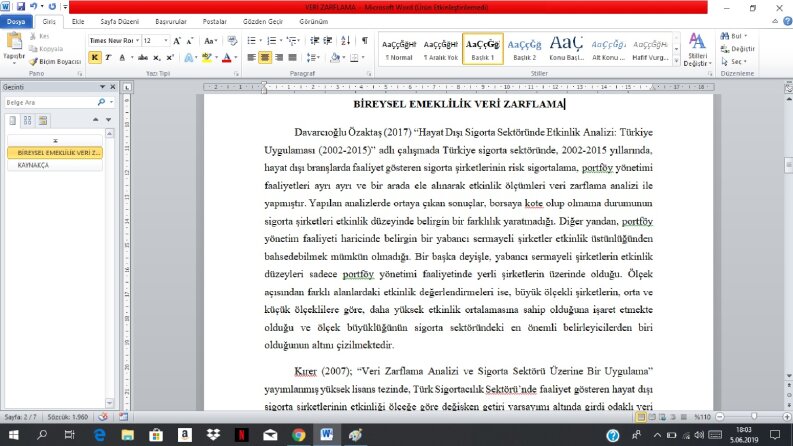Click the Belge Ara search field
This screenshot has height=446, width=793.
50,102
